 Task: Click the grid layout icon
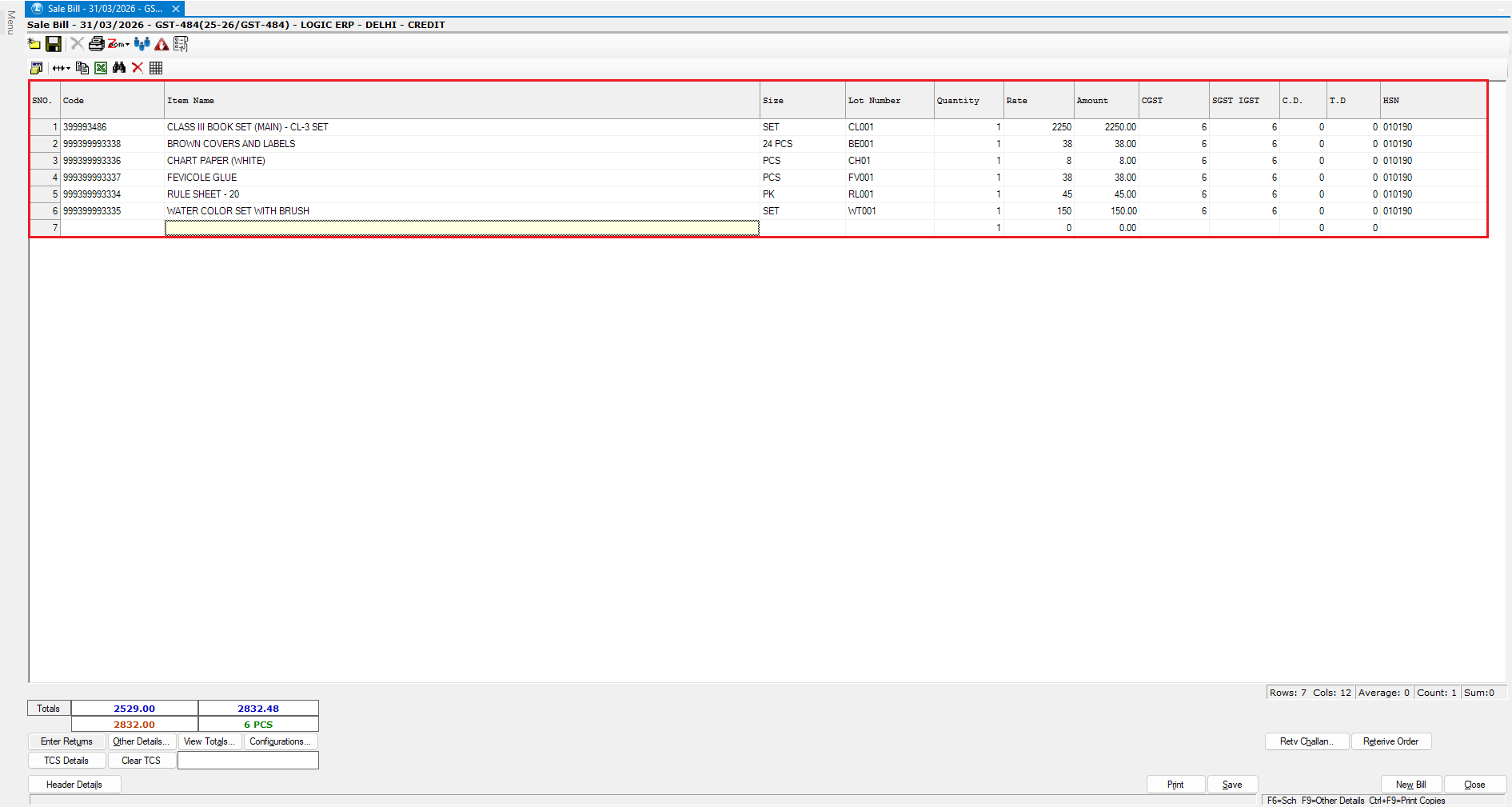[x=156, y=68]
